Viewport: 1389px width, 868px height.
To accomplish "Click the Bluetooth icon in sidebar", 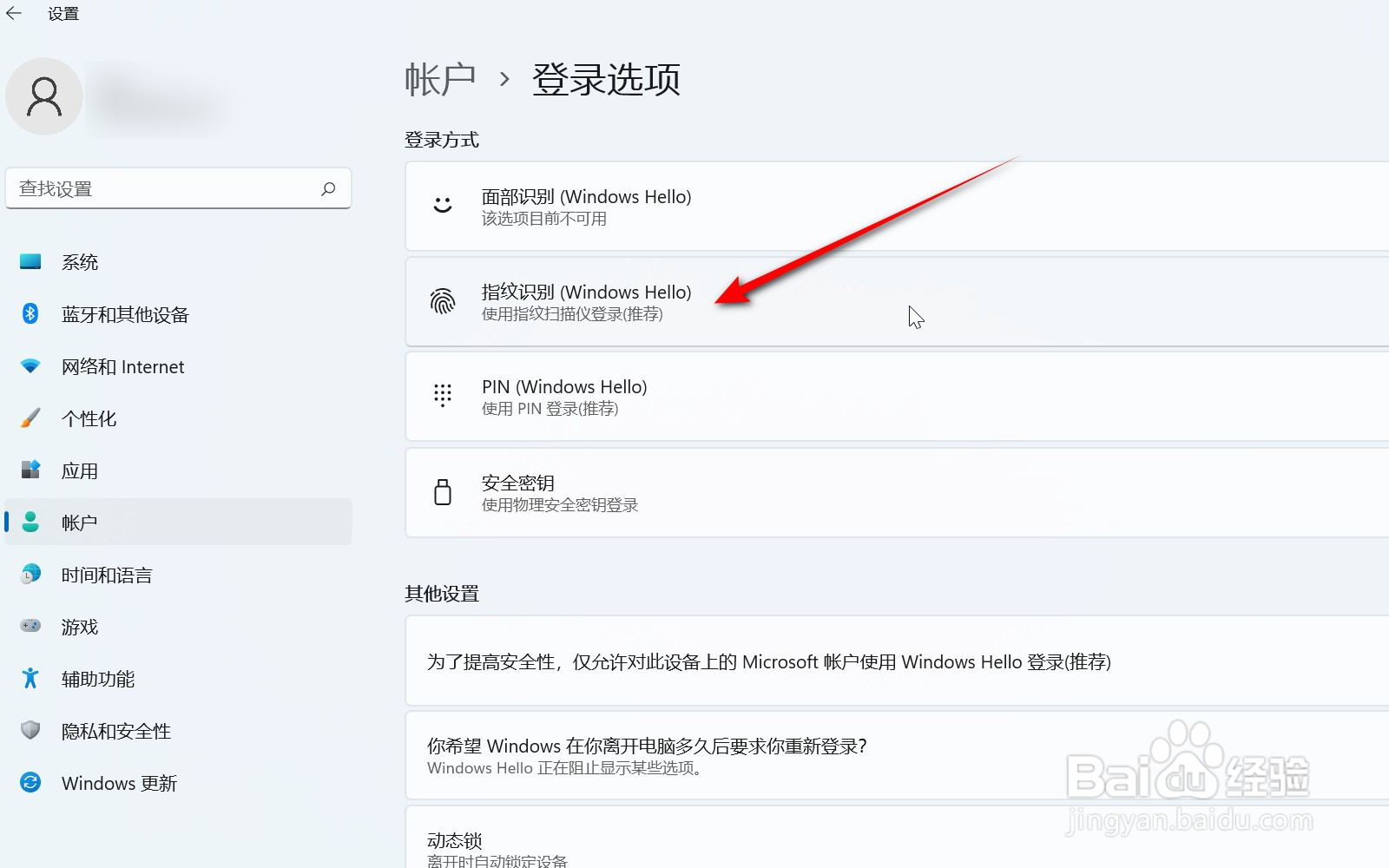I will coord(30,313).
